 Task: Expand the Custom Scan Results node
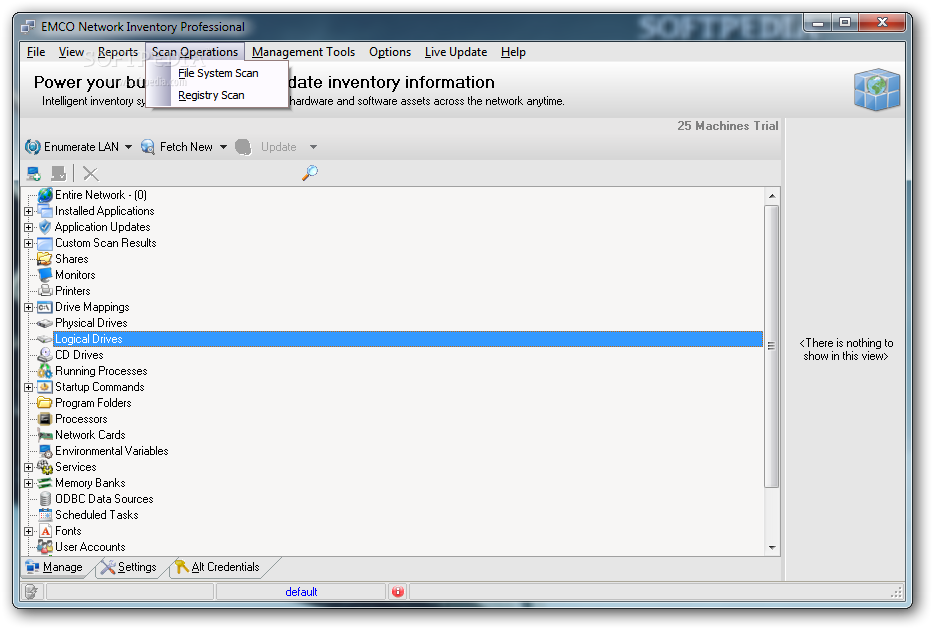point(29,243)
